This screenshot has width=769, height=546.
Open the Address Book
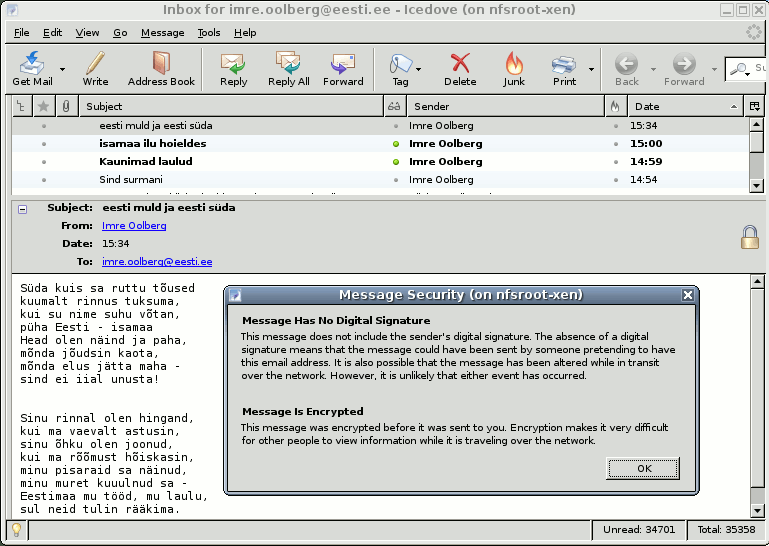click(161, 69)
